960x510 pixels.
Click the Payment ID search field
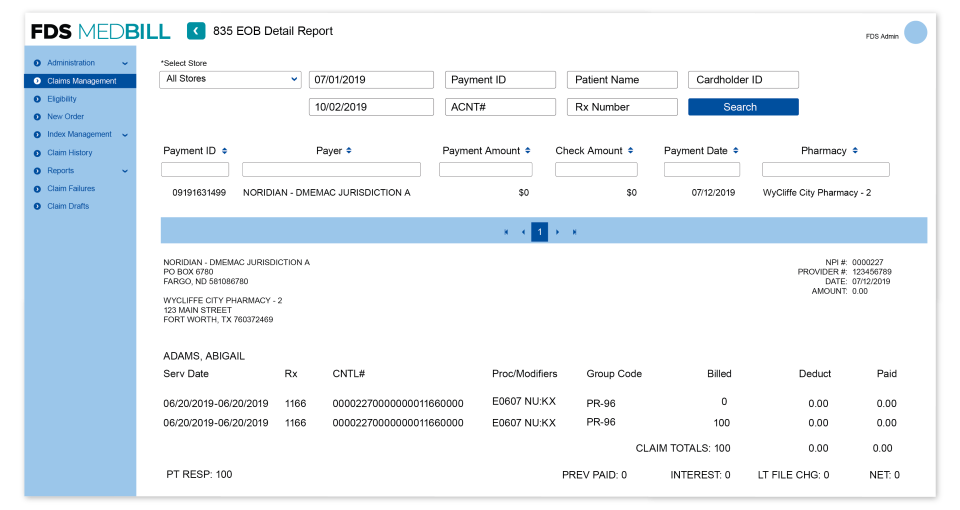[x=500, y=80]
